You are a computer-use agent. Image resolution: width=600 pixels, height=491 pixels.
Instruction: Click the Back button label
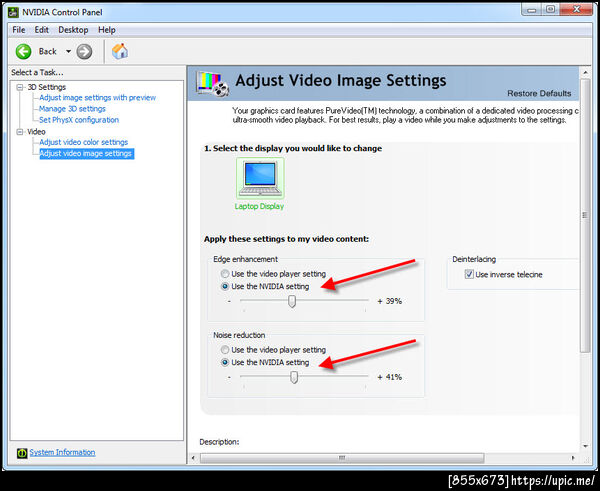pyautogui.click(x=47, y=51)
